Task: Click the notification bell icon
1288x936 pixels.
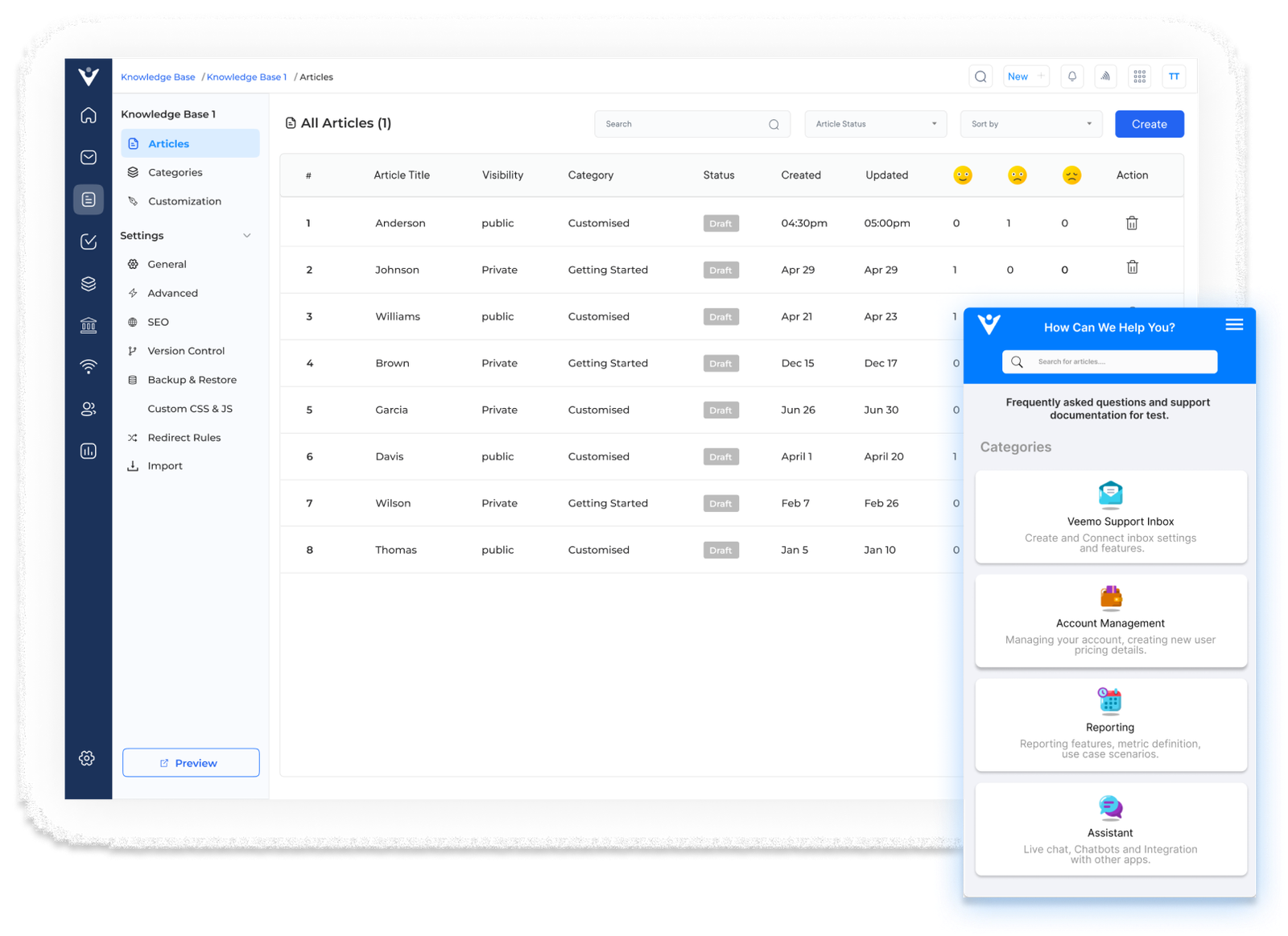Action: (1071, 76)
